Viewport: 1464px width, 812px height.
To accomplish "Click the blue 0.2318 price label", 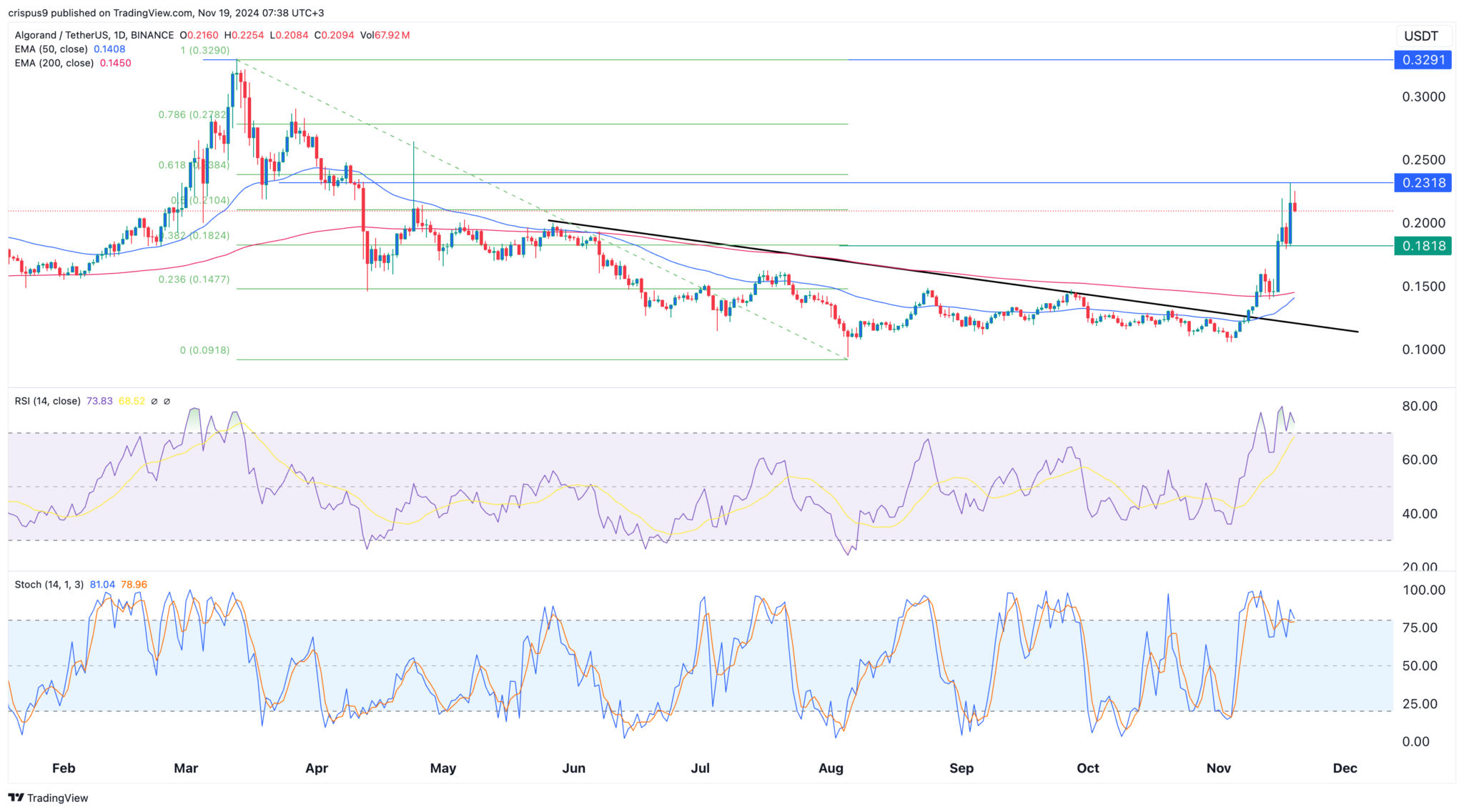I will coord(1423,183).
